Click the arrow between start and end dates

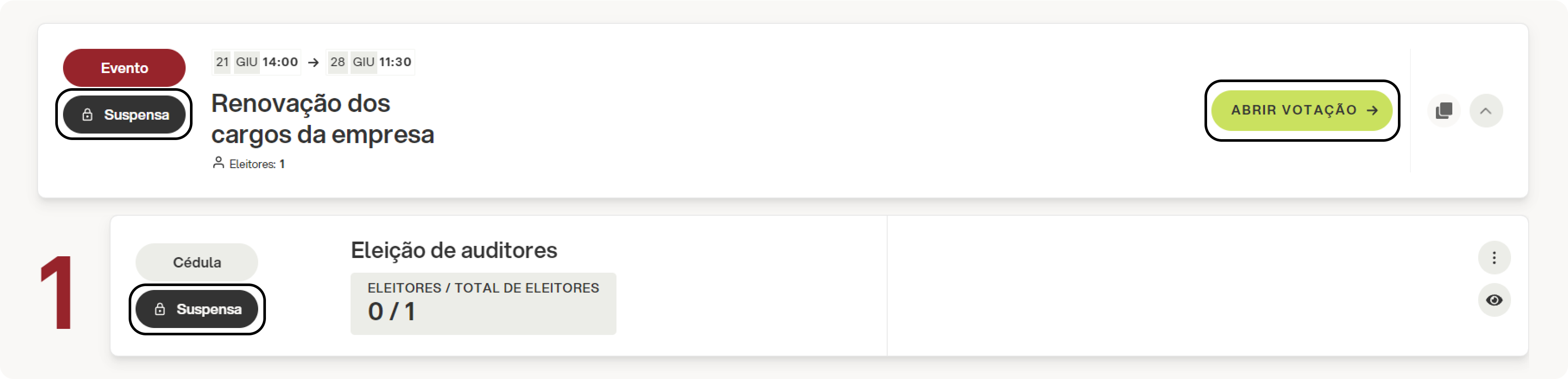[313, 62]
